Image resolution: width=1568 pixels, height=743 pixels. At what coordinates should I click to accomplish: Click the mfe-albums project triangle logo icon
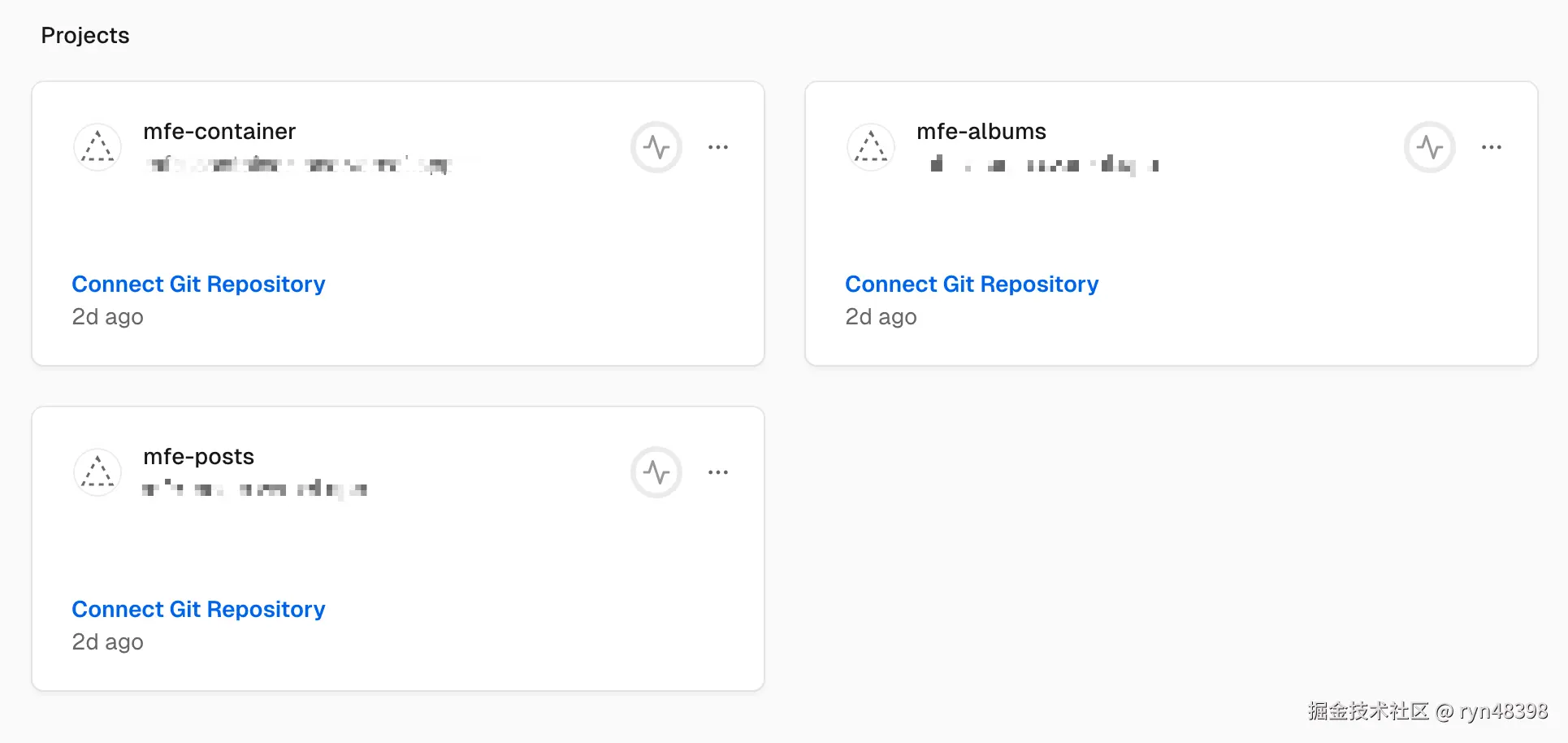870,147
